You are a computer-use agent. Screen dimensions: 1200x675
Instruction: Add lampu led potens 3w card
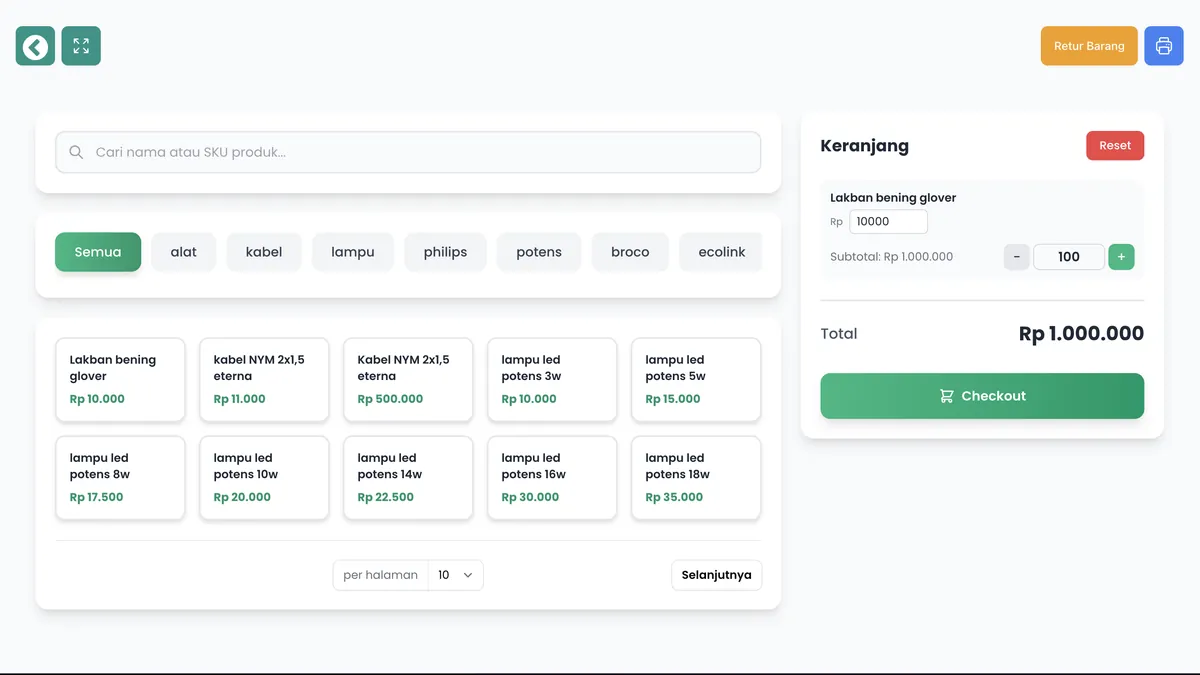coord(552,380)
